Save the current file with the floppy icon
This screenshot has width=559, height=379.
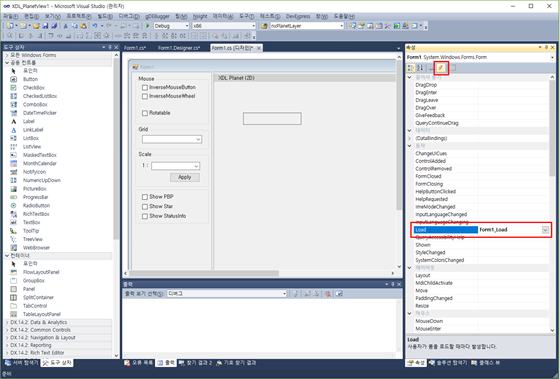pos(45,26)
